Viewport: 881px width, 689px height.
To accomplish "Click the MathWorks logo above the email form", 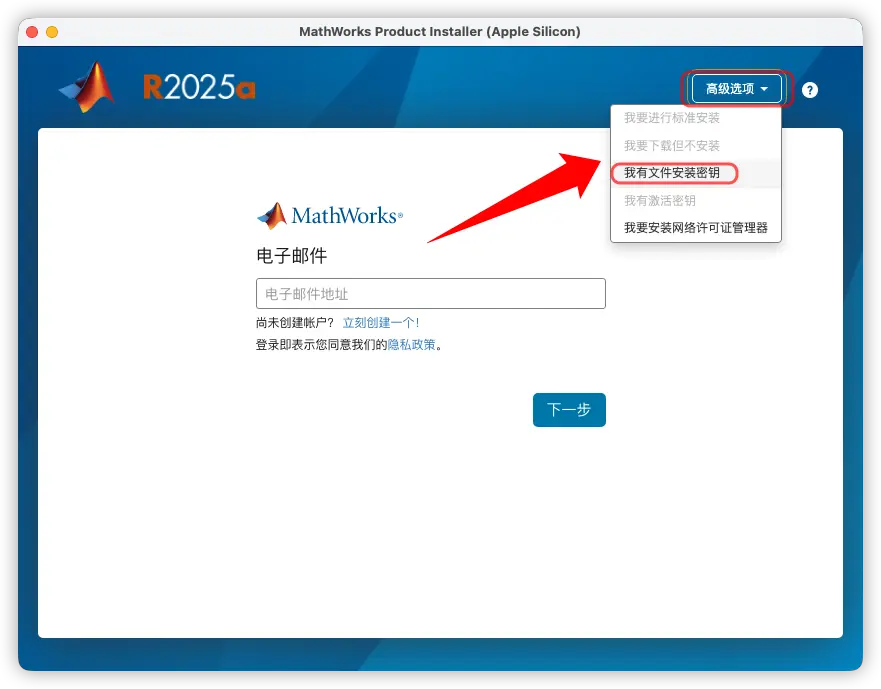I will [330, 216].
